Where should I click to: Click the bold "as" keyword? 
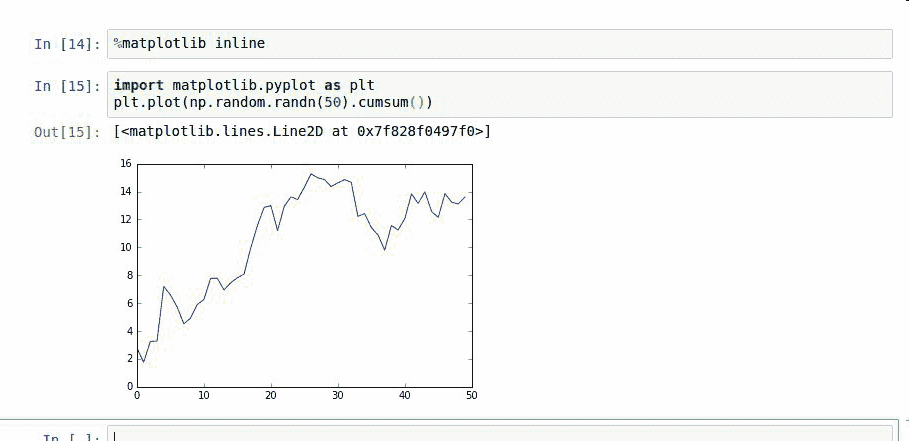click(x=332, y=86)
